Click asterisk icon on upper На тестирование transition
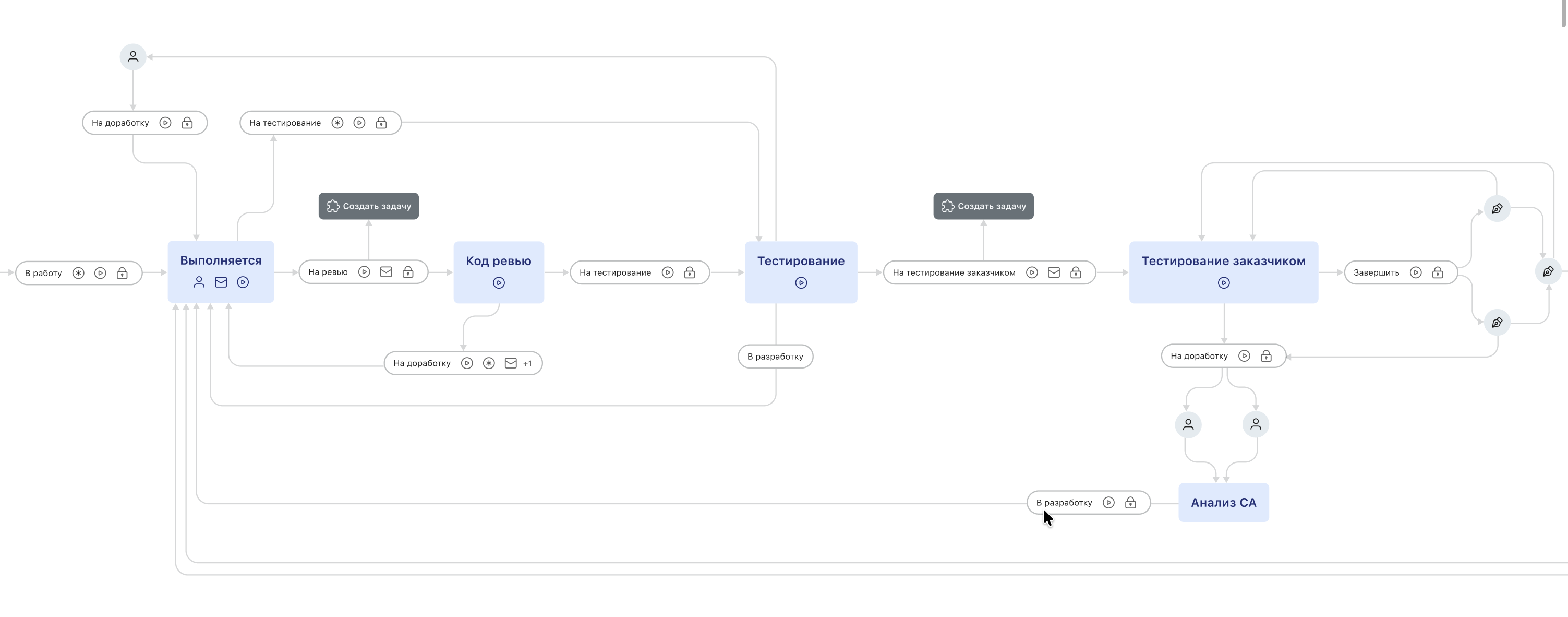The width and height of the screenshot is (1568, 617). pos(337,123)
